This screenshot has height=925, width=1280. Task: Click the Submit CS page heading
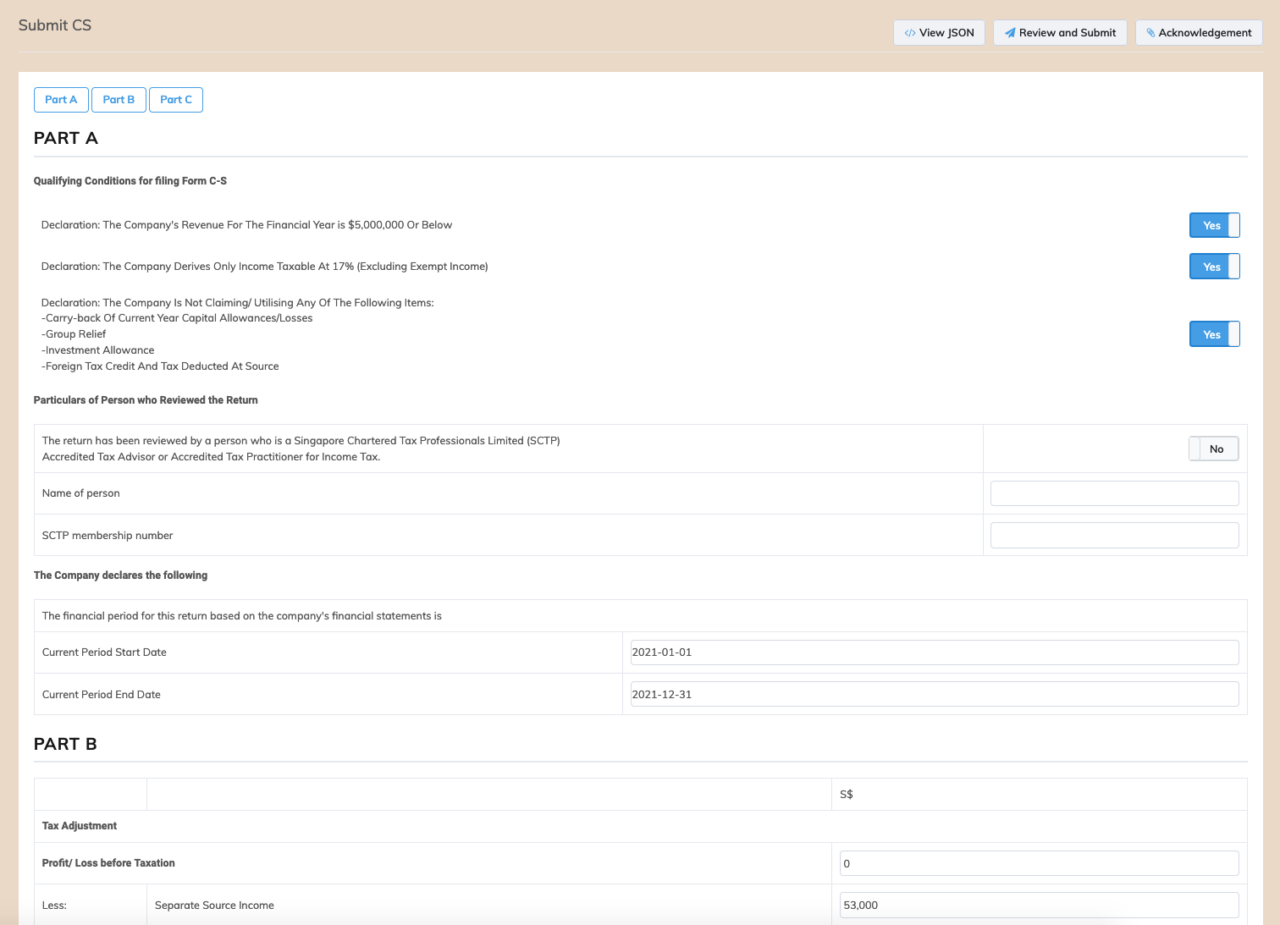[x=55, y=25]
